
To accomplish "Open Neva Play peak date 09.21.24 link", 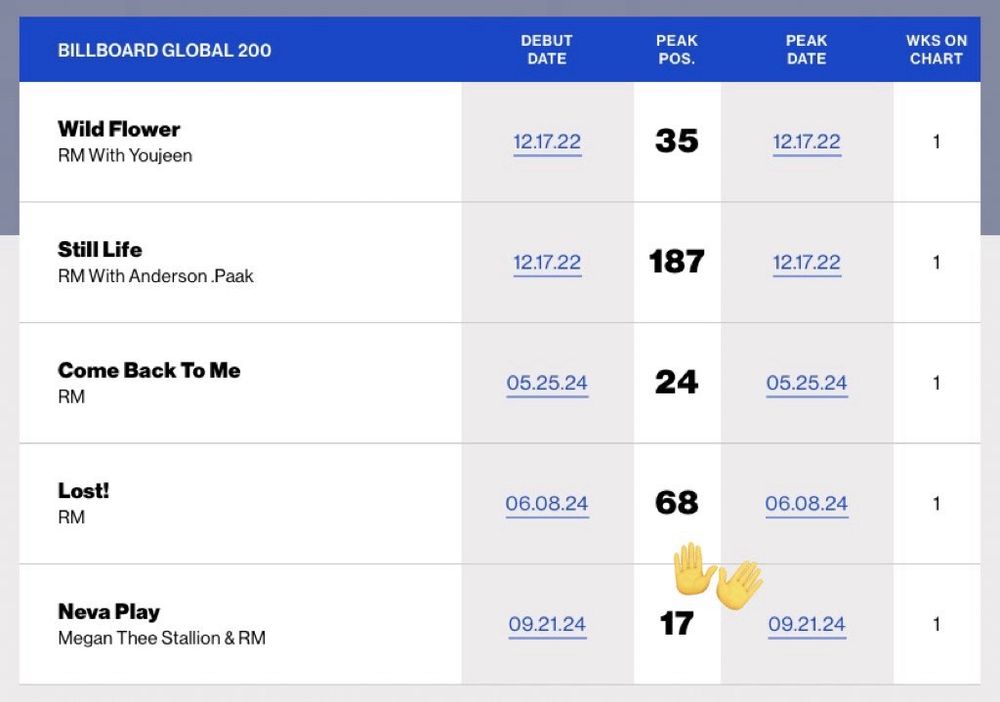I will [x=806, y=624].
